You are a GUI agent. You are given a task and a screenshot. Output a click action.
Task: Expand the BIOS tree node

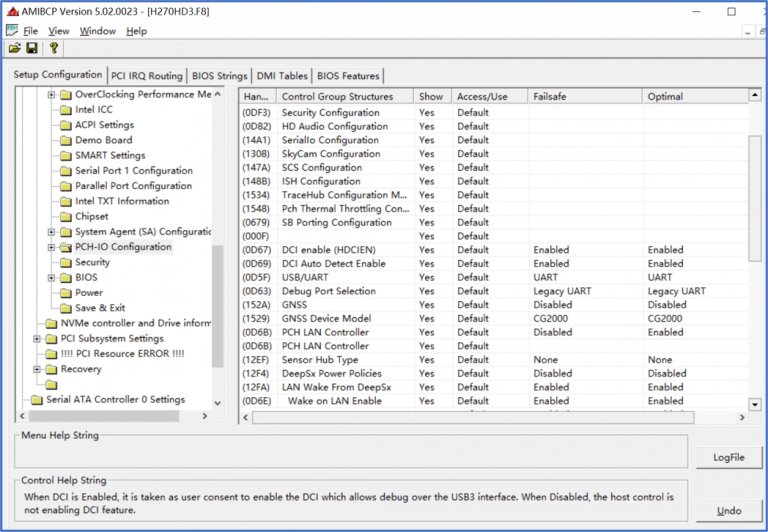[52, 278]
